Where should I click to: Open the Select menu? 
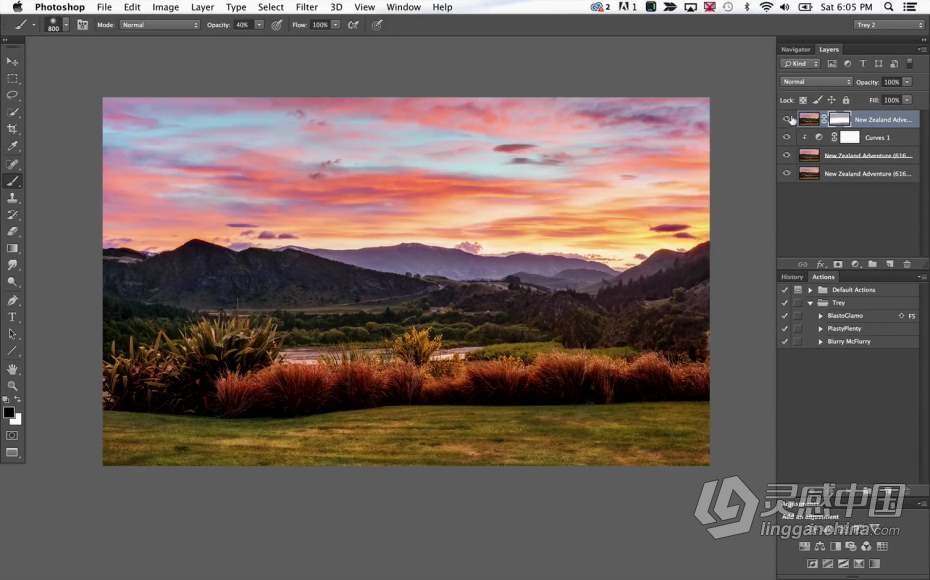(x=270, y=7)
